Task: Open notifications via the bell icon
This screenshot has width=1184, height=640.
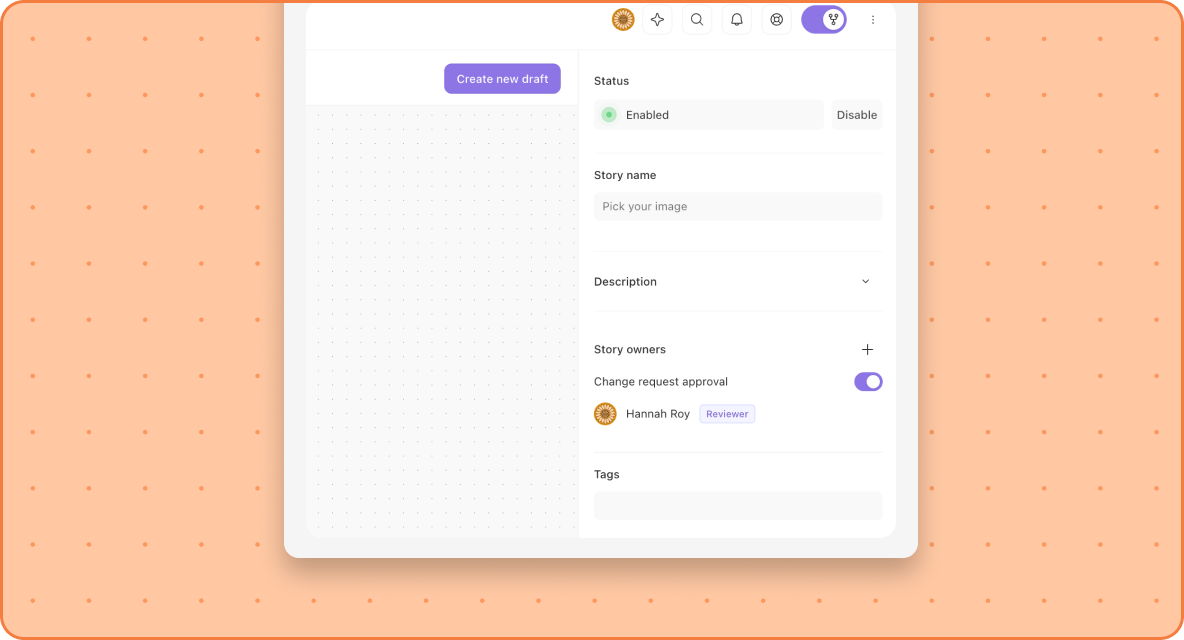Action: tap(737, 20)
